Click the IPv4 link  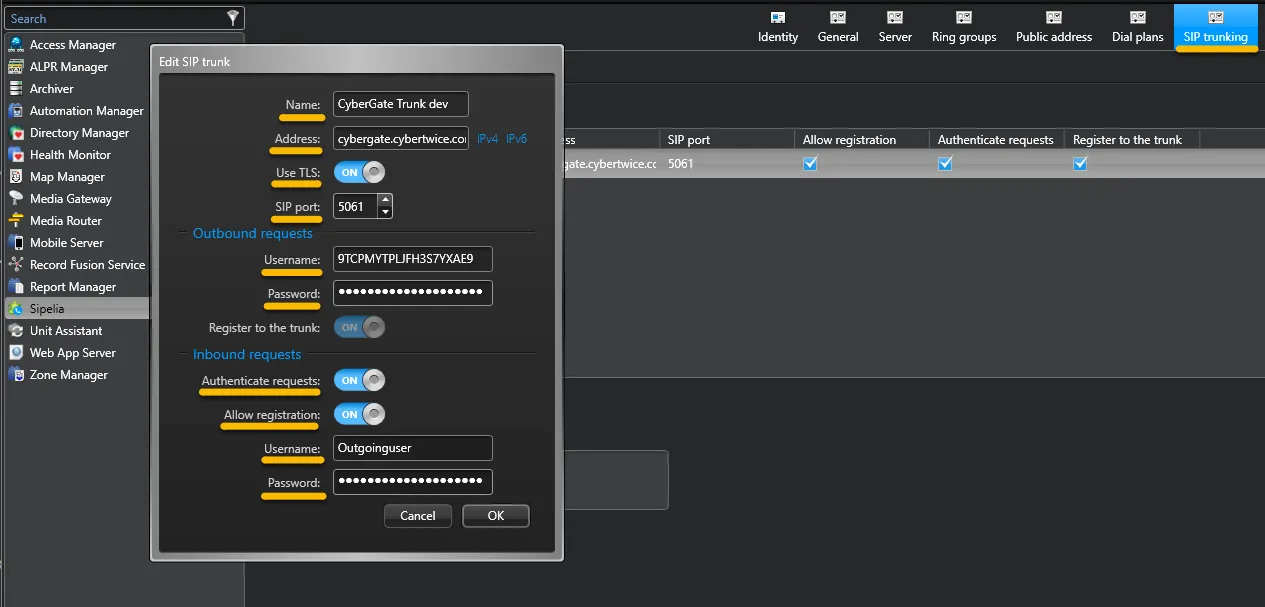pyautogui.click(x=487, y=139)
